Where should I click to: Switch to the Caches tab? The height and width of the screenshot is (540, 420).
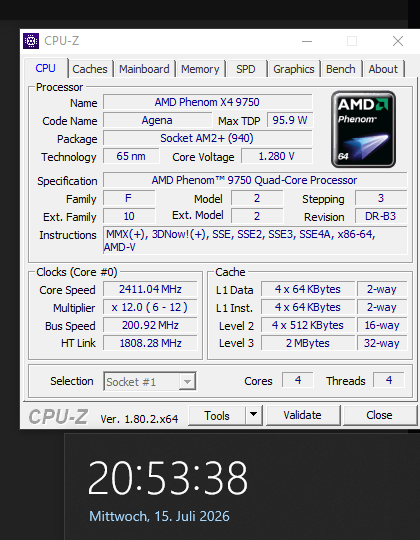click(90, 69)
